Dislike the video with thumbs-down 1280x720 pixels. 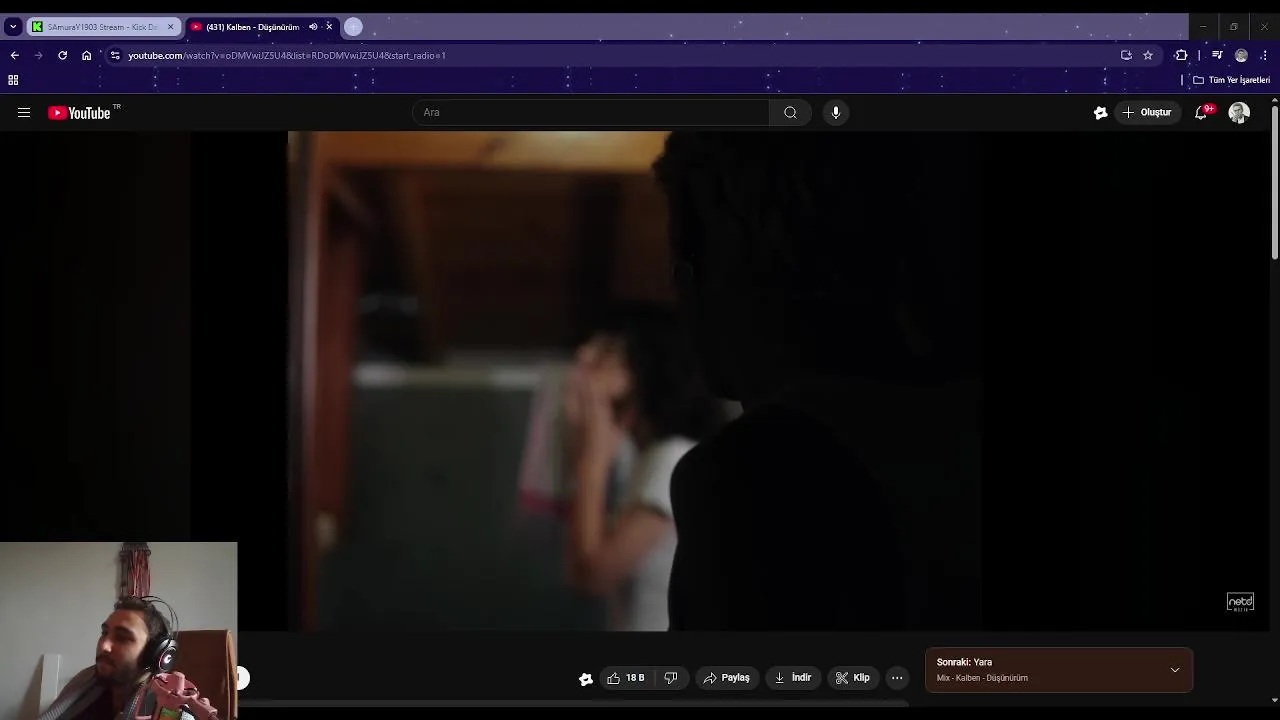point(671,678)
